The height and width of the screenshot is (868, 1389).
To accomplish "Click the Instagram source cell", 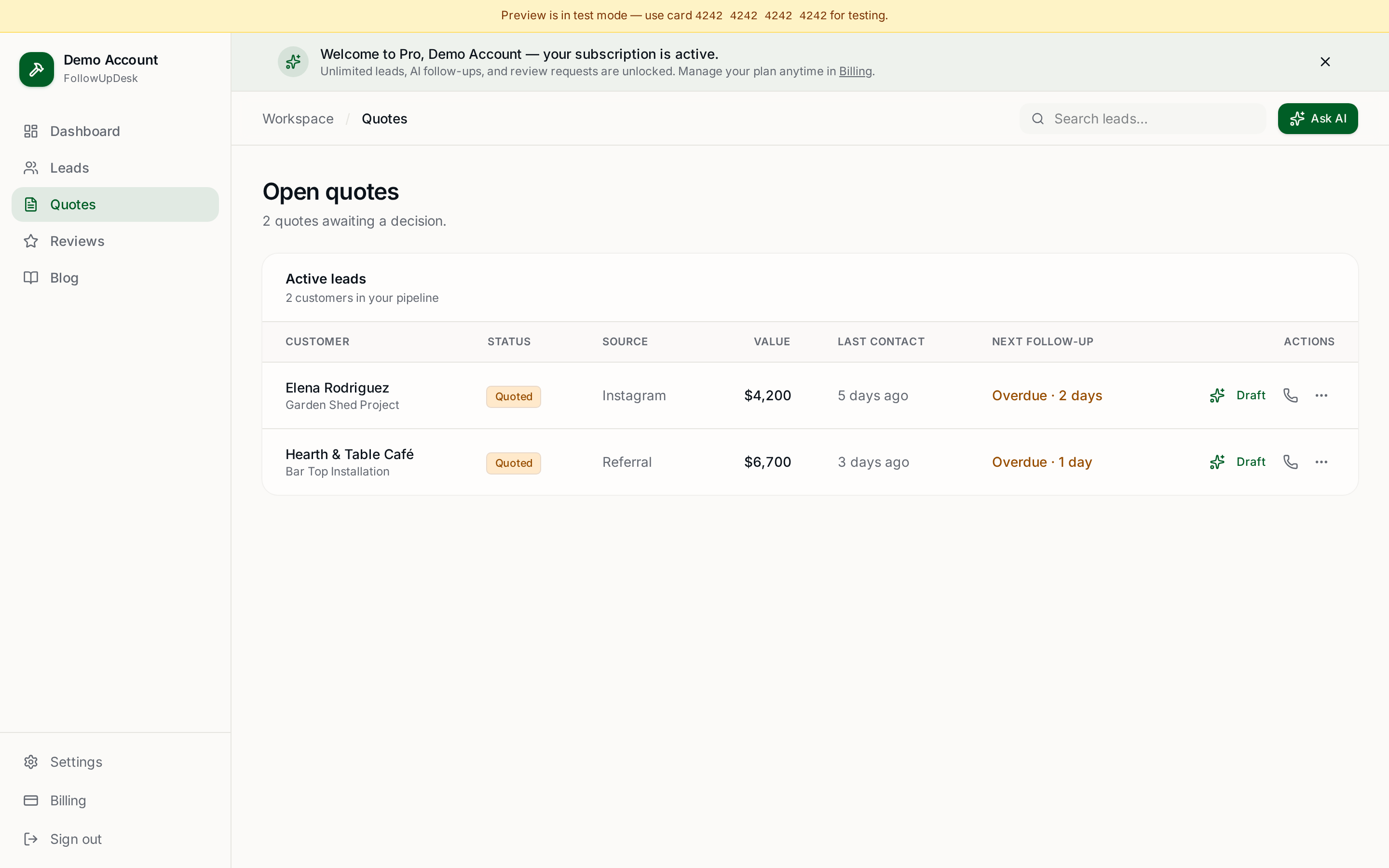I will (x=634, y=395).
